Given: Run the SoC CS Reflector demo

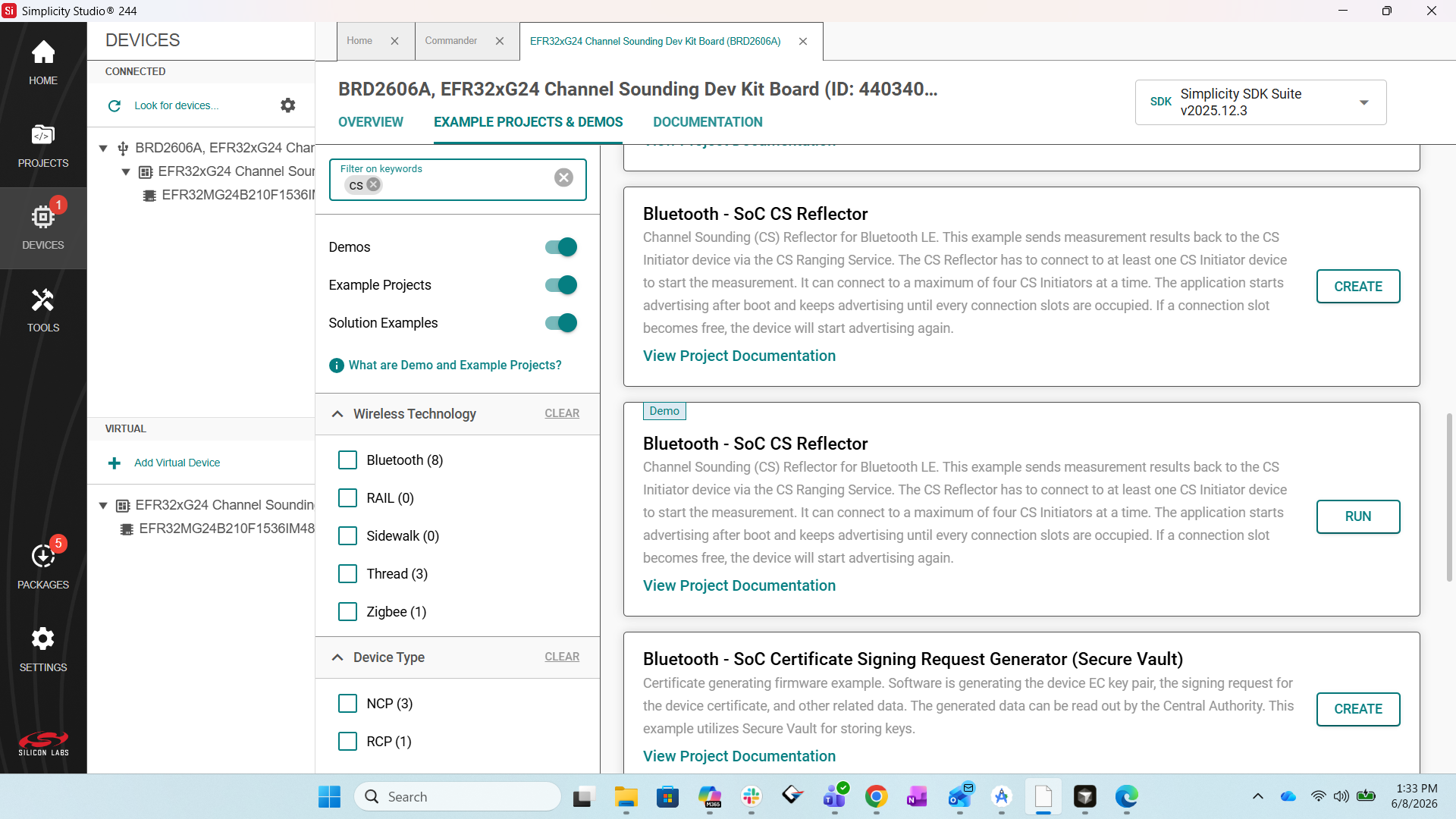Looking at the screenshot, I should point(1357,516).
